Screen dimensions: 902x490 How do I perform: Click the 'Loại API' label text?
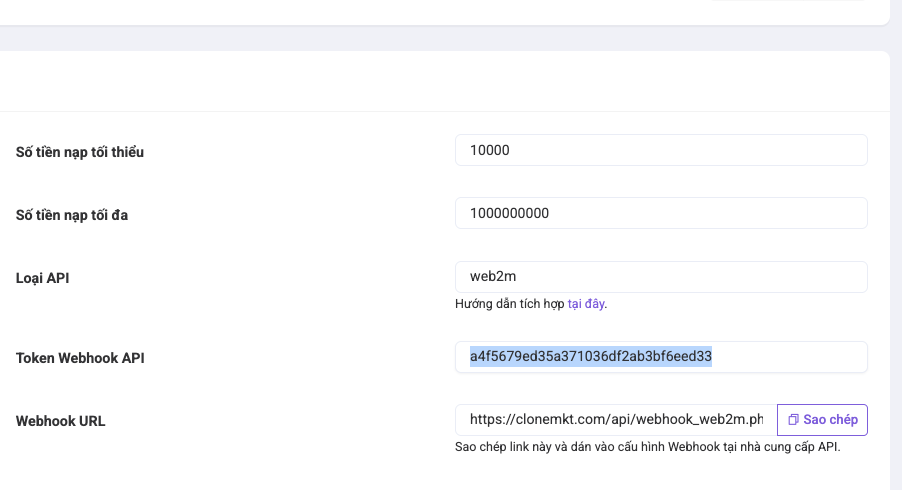pos(43,278)
